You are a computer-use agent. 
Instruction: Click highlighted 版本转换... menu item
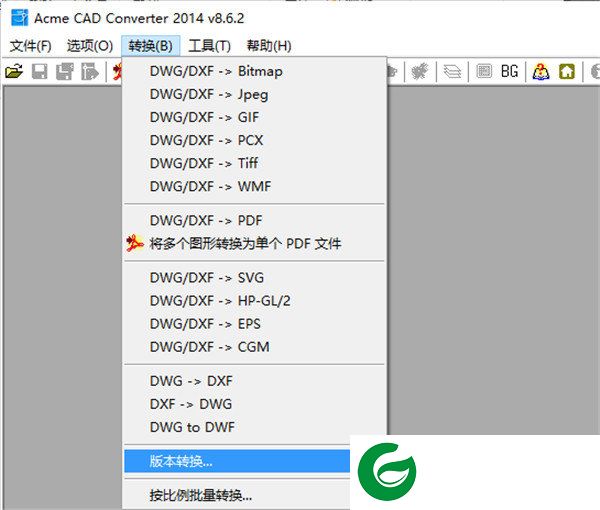[237, 461]
